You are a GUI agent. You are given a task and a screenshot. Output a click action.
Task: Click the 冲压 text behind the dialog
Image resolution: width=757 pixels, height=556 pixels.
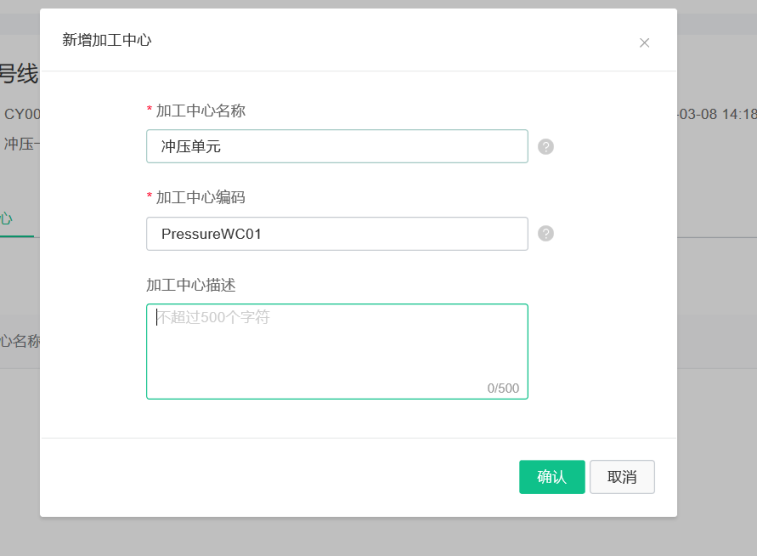(x=21, y=143)
